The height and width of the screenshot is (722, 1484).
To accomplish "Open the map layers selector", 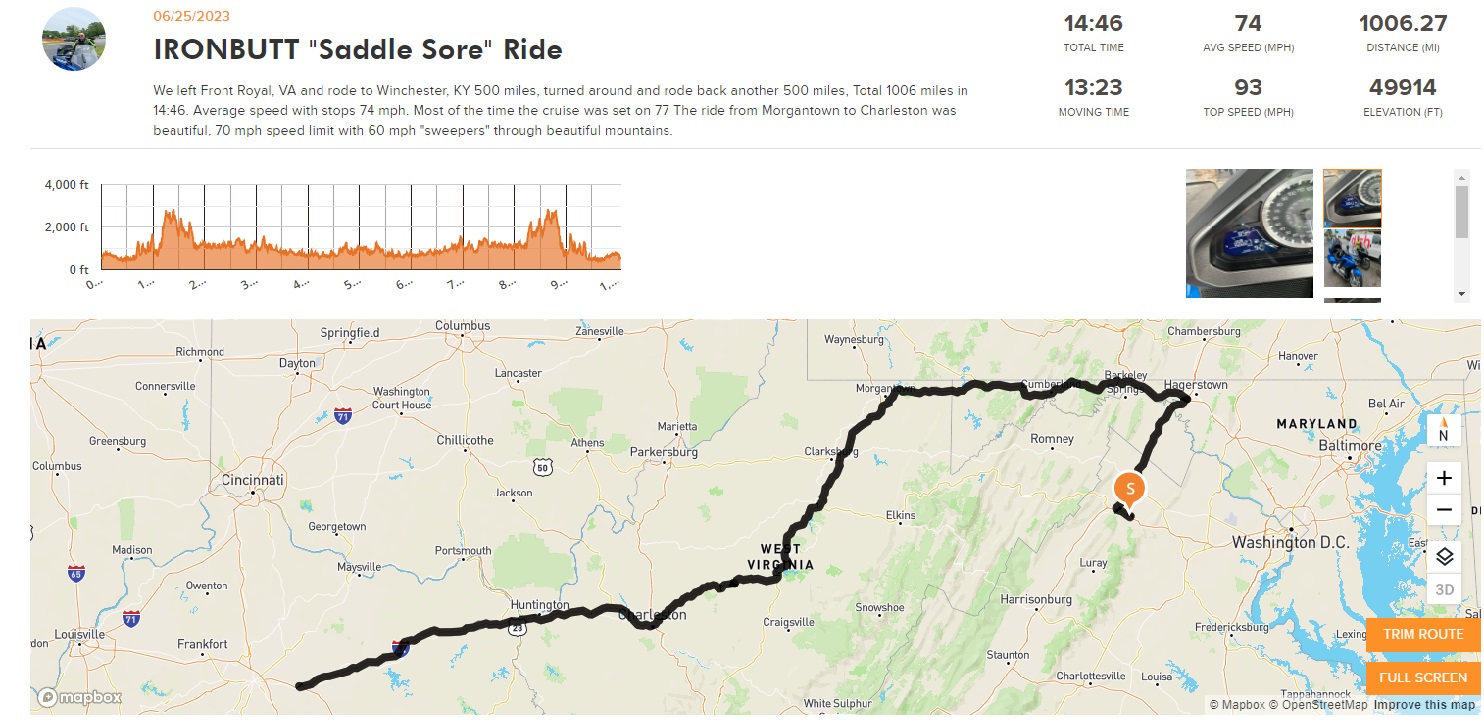I will click(1444, 556).
